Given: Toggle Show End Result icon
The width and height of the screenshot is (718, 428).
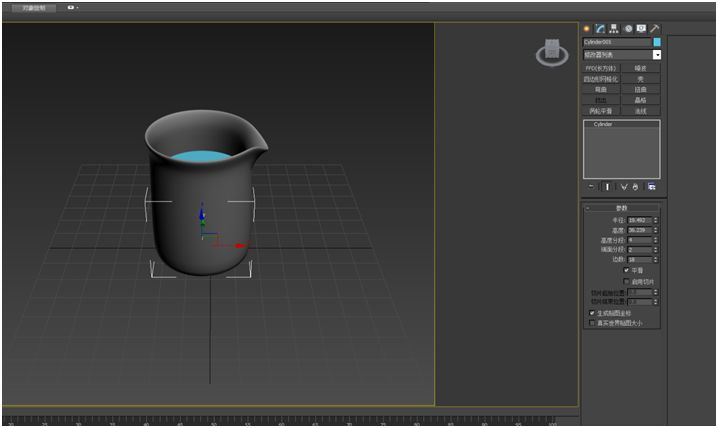Looking at the screenshot, I should (608, 187).
